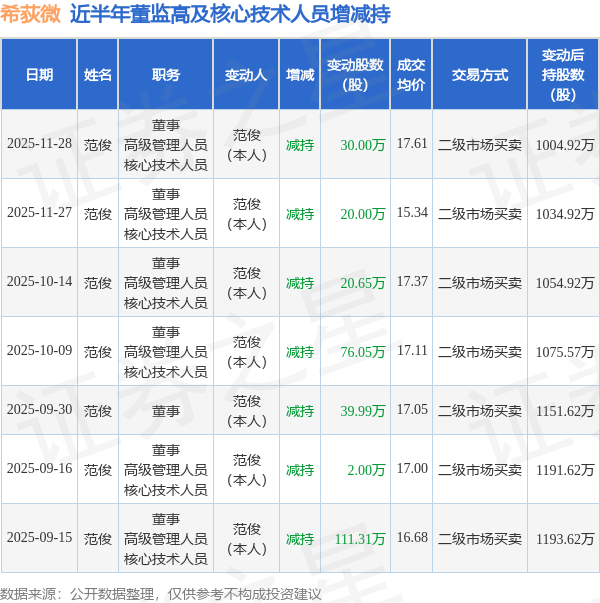600x603 pixels.
Task: Click the 变动后持股数(股) column header
Action: click(563, 75)
